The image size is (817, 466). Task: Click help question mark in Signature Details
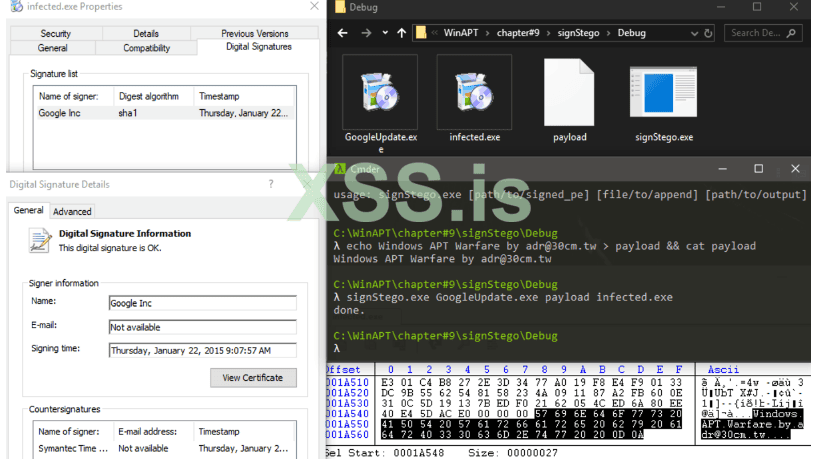(271, 184)
